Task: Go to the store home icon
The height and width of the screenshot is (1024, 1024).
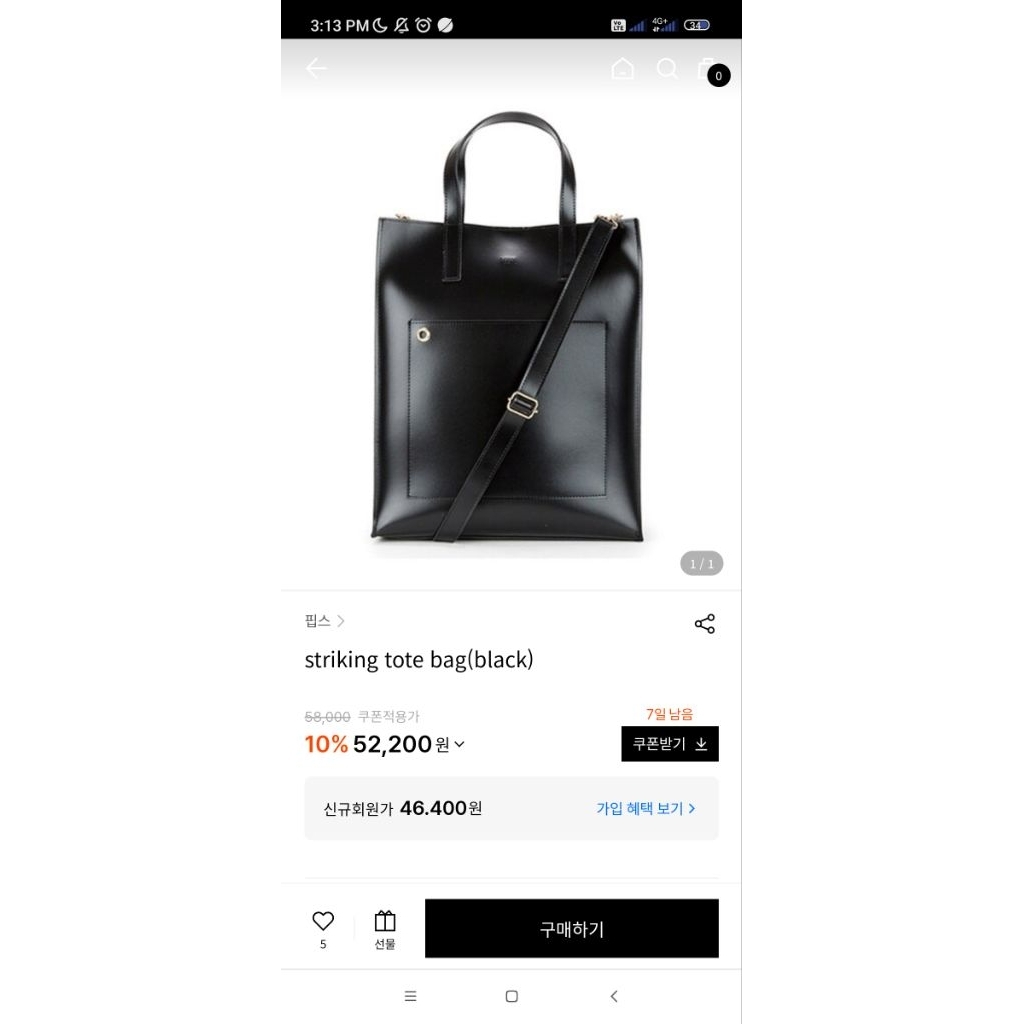Action: pyautogui.click(x=622, y=68)
